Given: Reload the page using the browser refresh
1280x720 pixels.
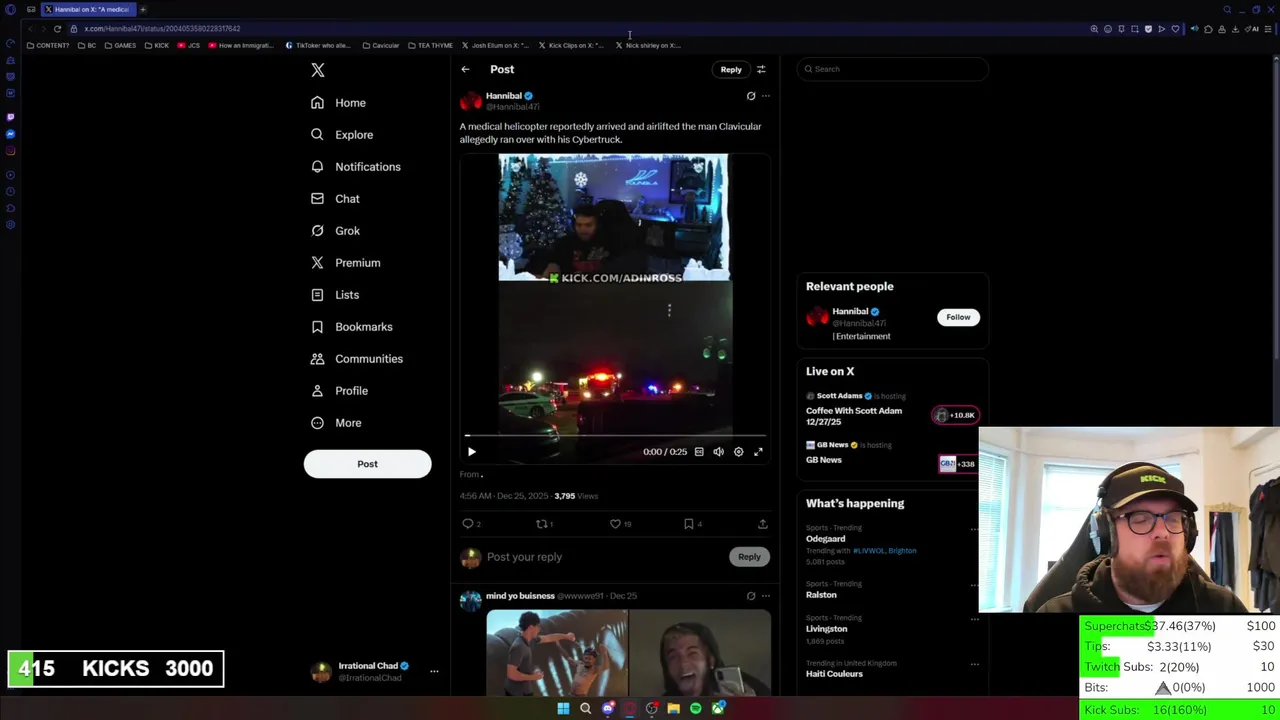Looking at the screenshot, I should (57, 29).
